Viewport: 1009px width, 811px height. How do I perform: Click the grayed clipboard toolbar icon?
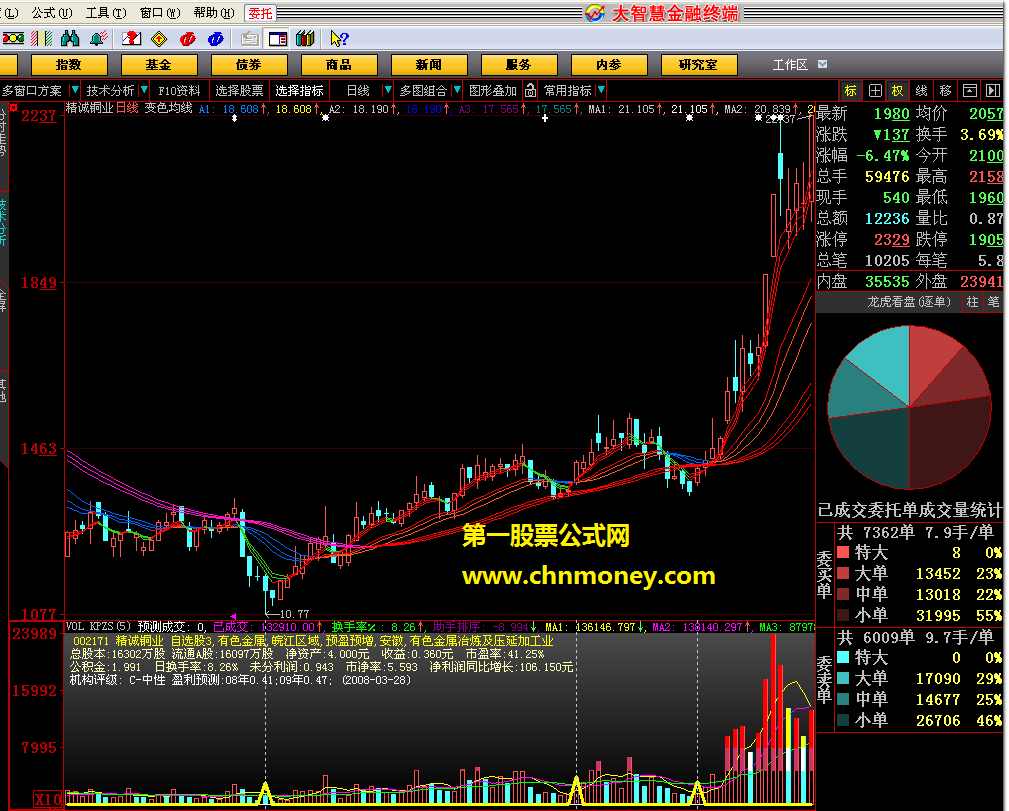250,39
